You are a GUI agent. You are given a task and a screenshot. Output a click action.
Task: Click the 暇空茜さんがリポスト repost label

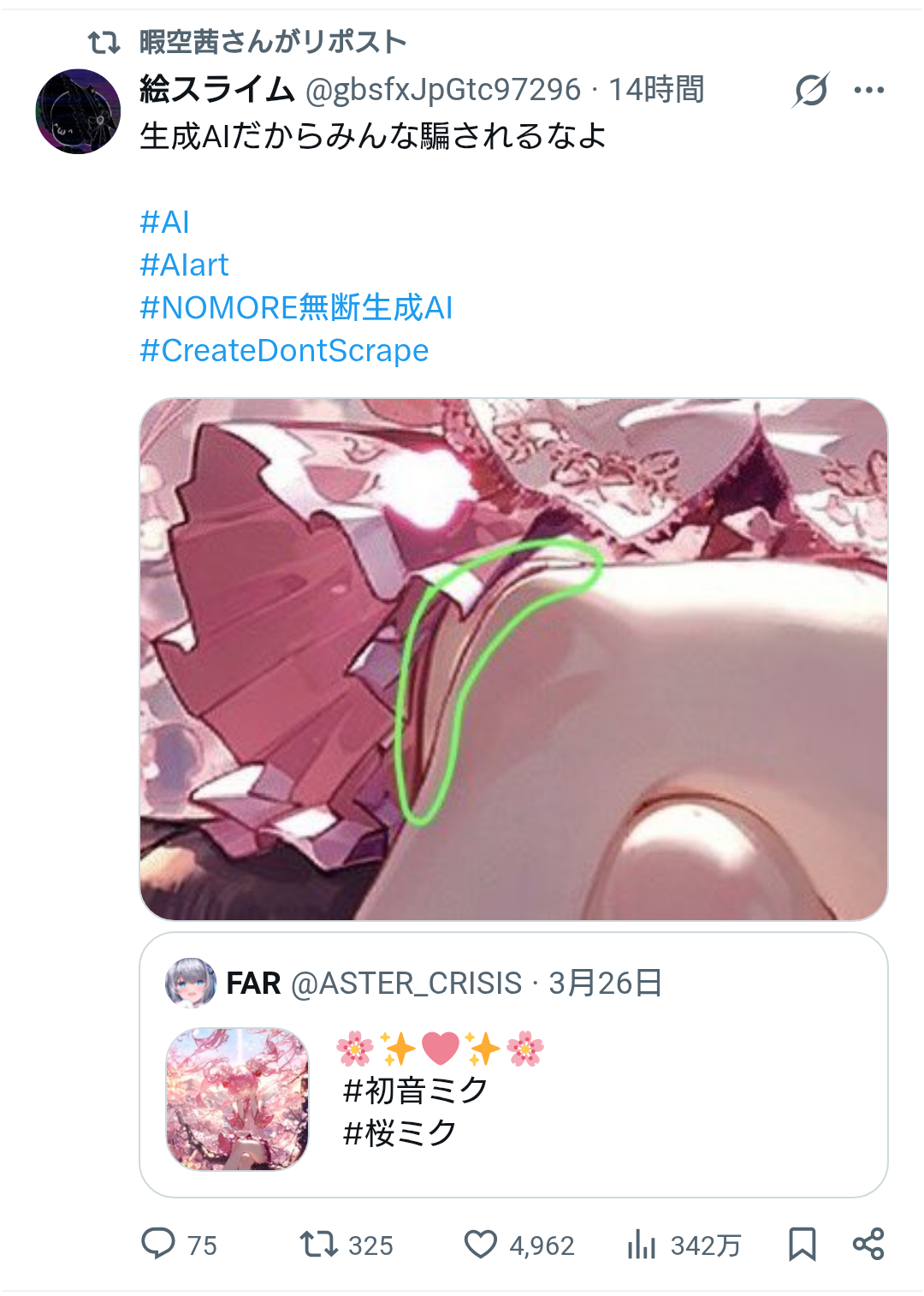point(273,41)
